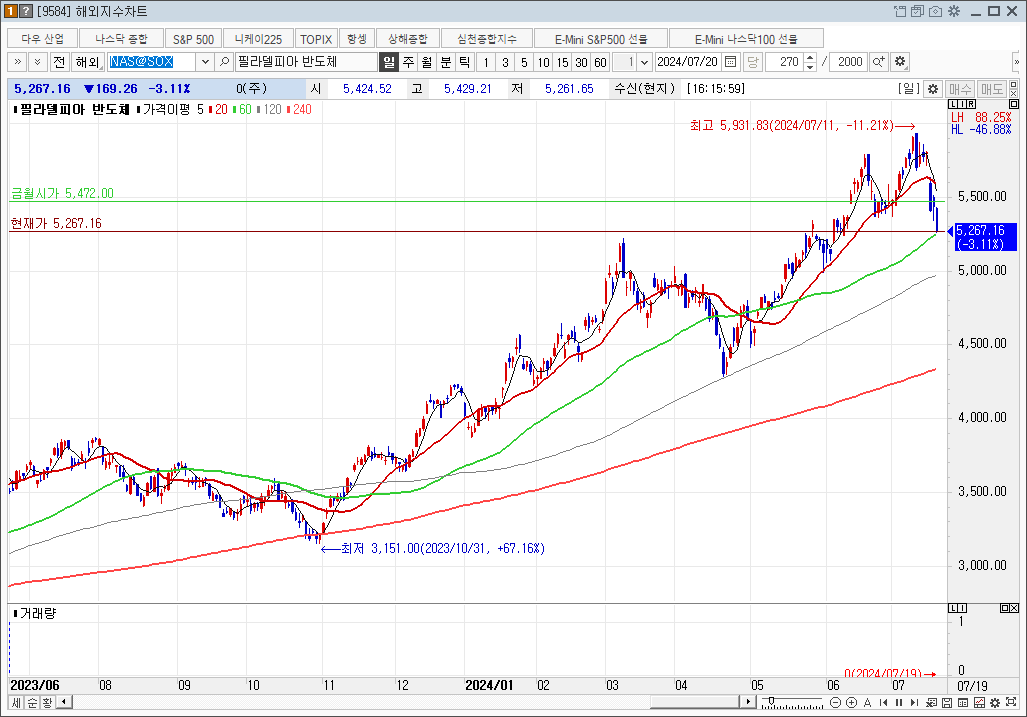Click the 매수 (buy) button
Screen dimensions: 1027x717
coord(960,89)
